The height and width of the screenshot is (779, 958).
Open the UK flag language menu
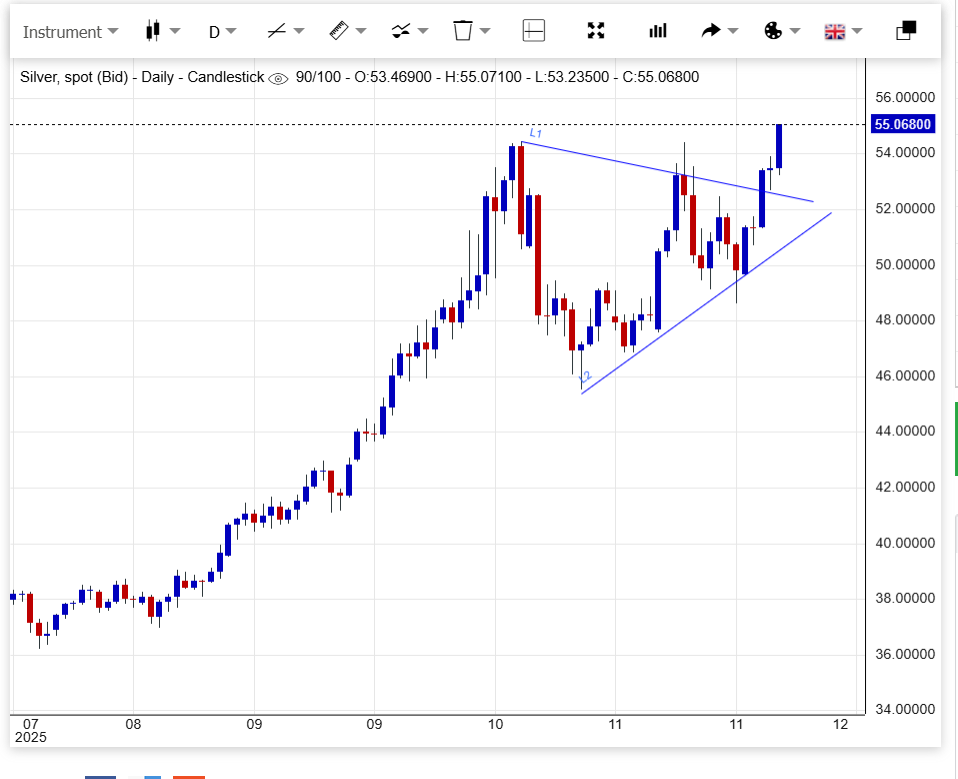pyautogui.click(x=834, y=31)
